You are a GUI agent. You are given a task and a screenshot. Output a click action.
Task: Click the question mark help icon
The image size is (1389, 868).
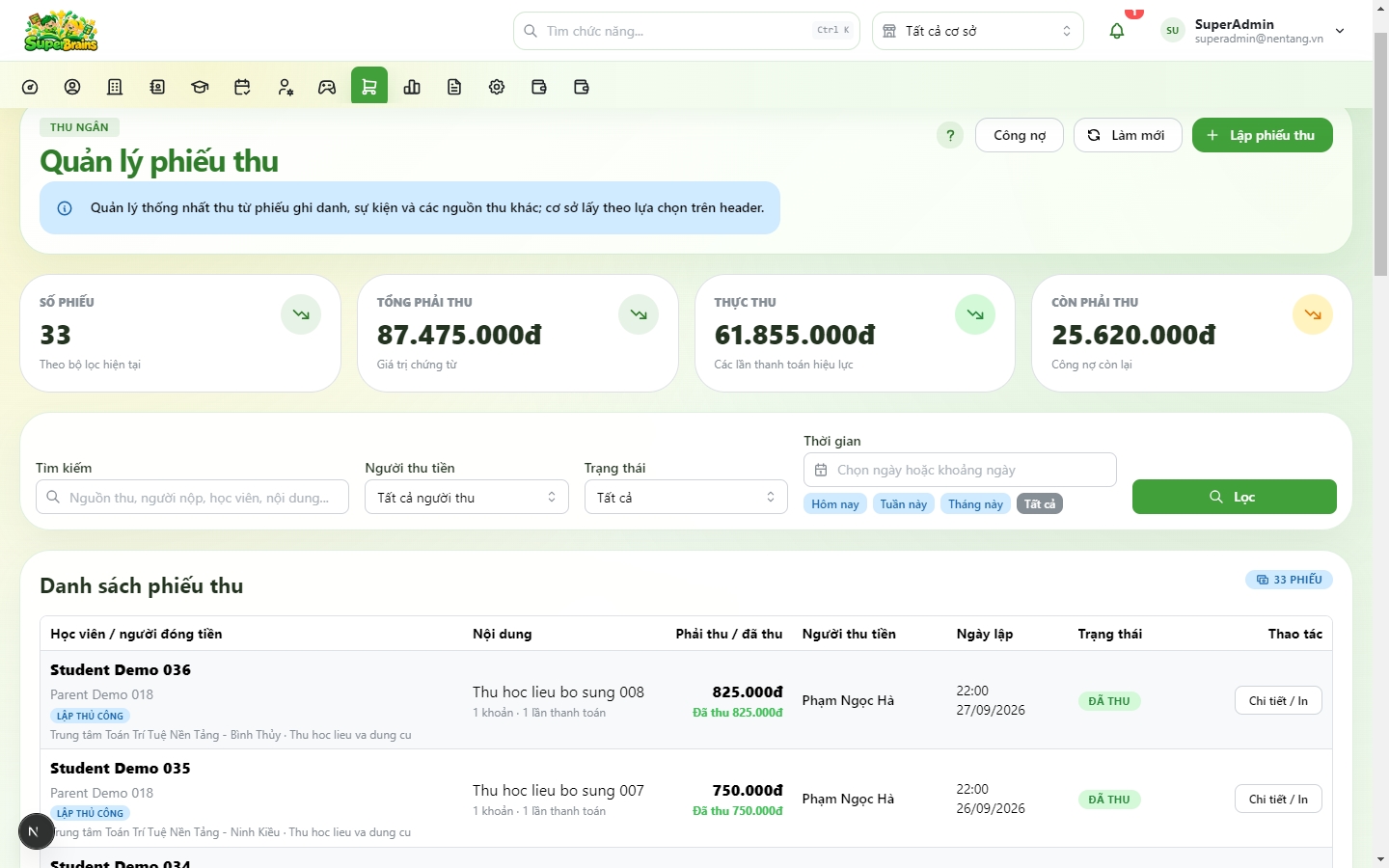click(x=950, y=135)
